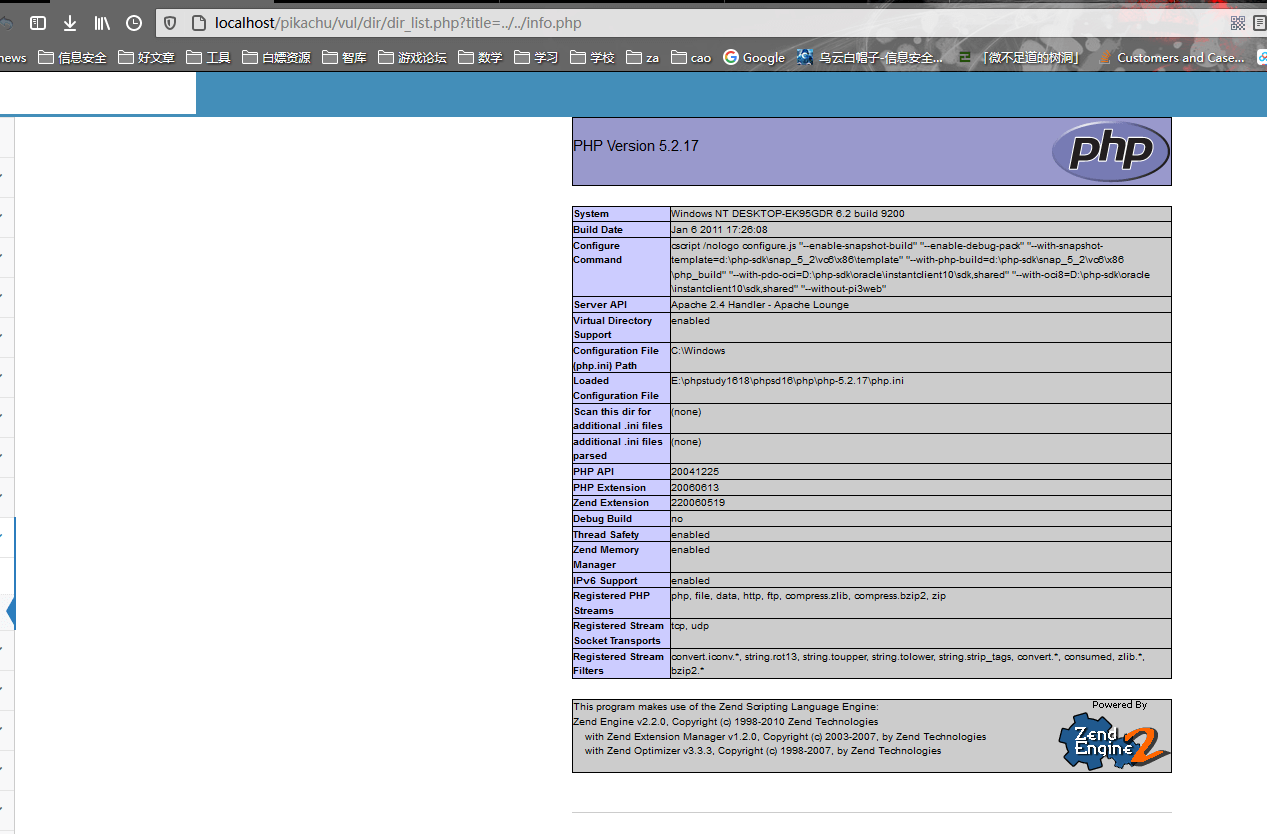1267x834 pixels.
Task: Open the Google bookmark
Action: [x=754, y=58]
